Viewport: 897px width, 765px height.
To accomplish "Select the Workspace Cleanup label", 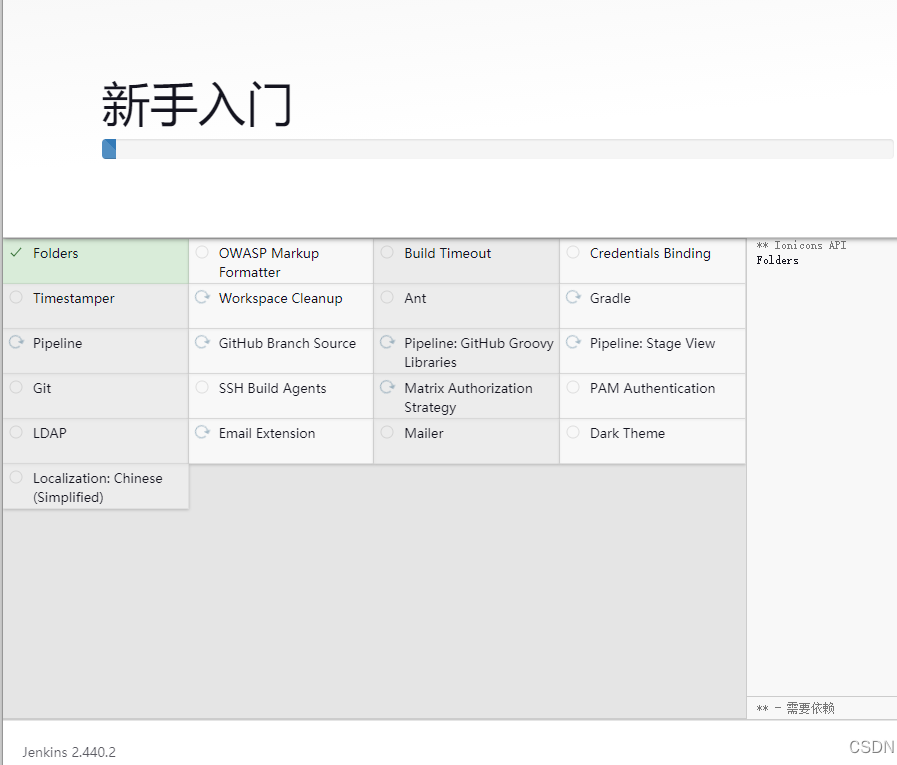I will tap(280, 299).
